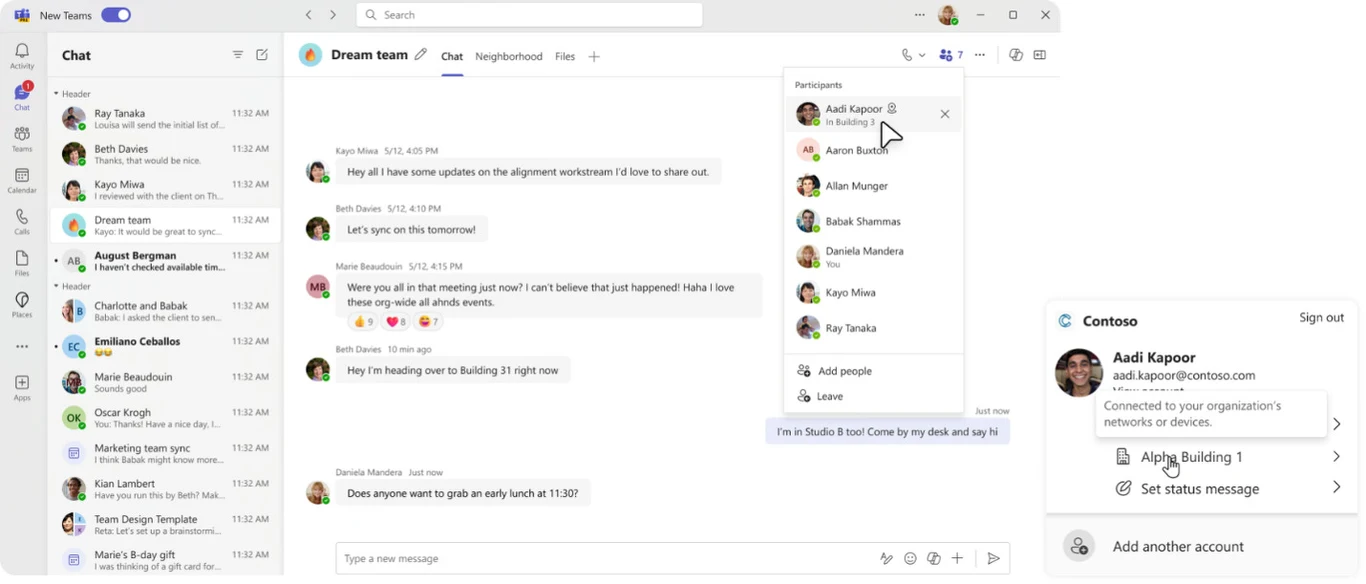The image size is (1366, 584).
Task: Edit the Dream team chat name
Action: (420, 55)
